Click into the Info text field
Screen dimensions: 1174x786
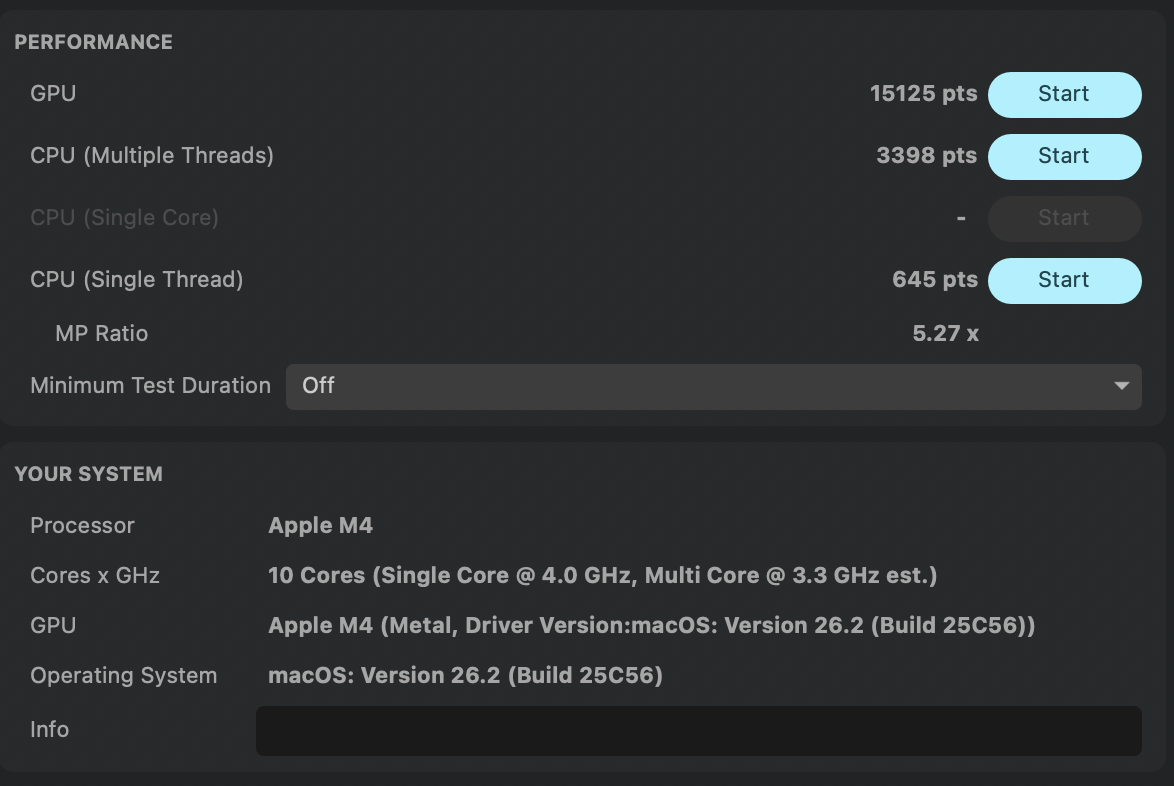click(x=698, y=730)
